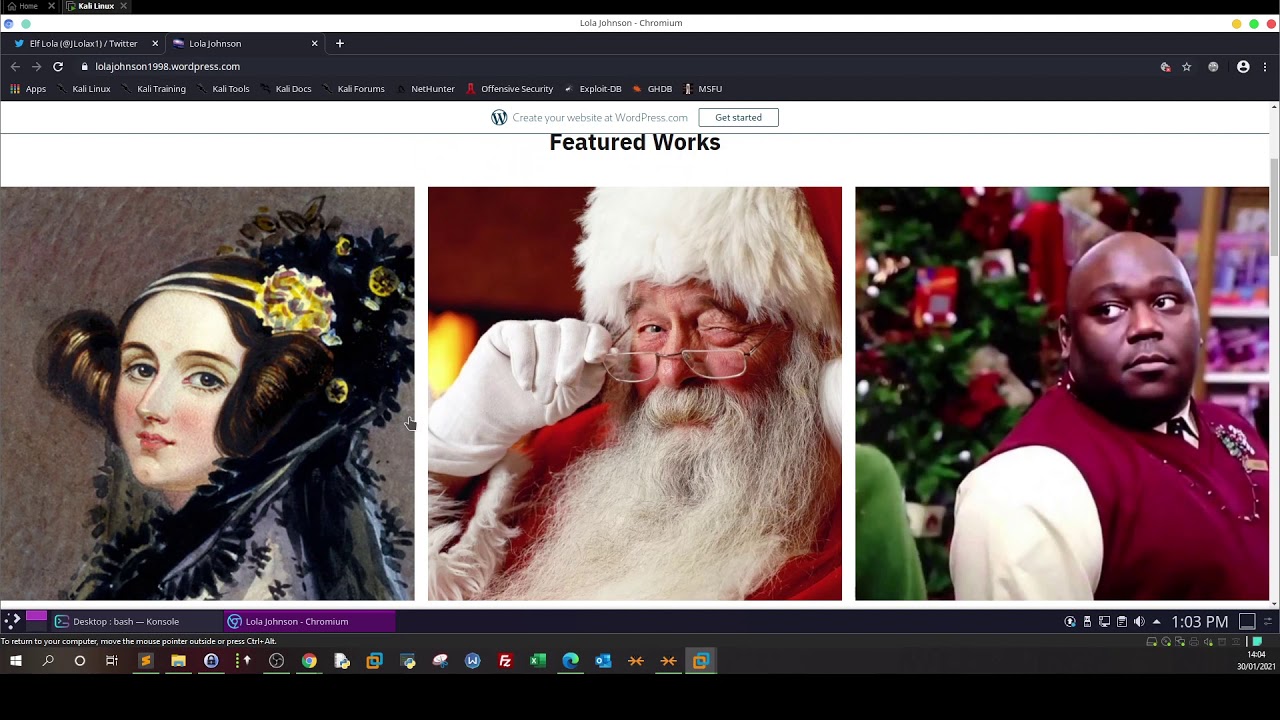Click the Kali panel USB device icon
Viewport: 1280px width, 720px height.
(x=1087, y=622)
